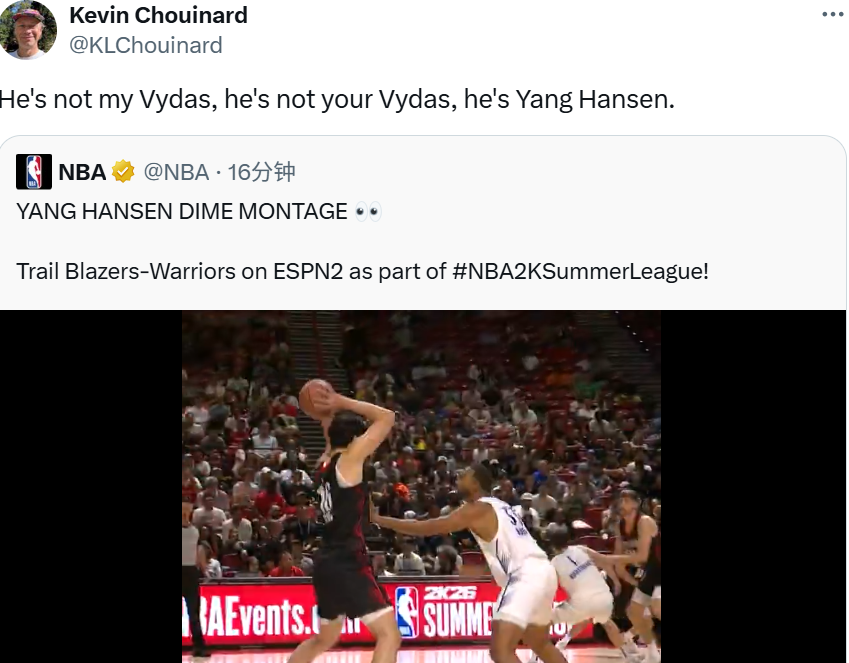Click the eyes emoji in quoted tweet
849x663 pixels.
click(x=368, y=211)
